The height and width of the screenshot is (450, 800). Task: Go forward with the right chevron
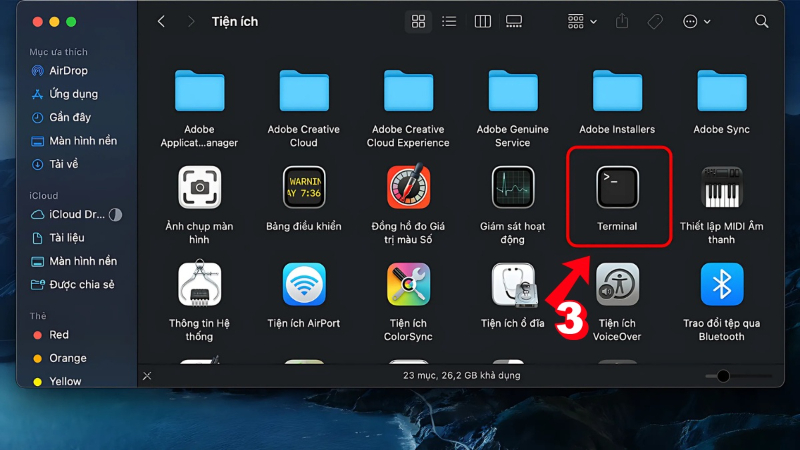(x=191, y=21)
